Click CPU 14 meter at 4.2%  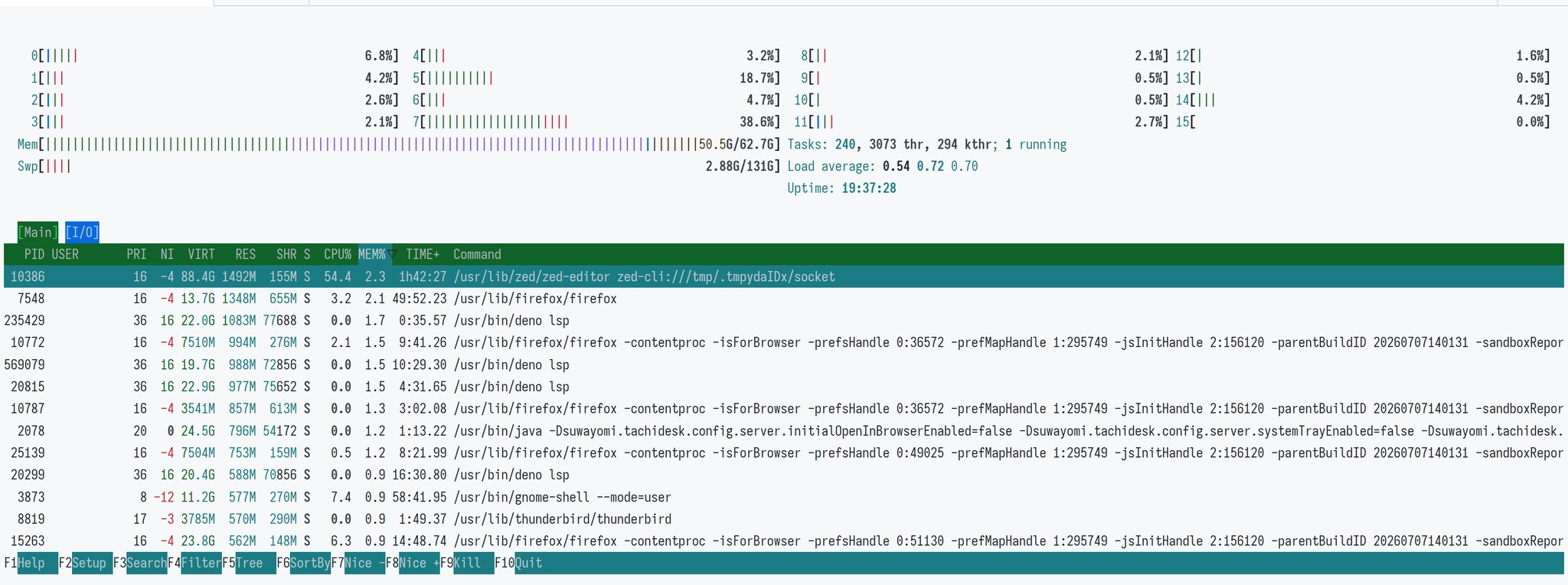click(x=1363, y=100)
